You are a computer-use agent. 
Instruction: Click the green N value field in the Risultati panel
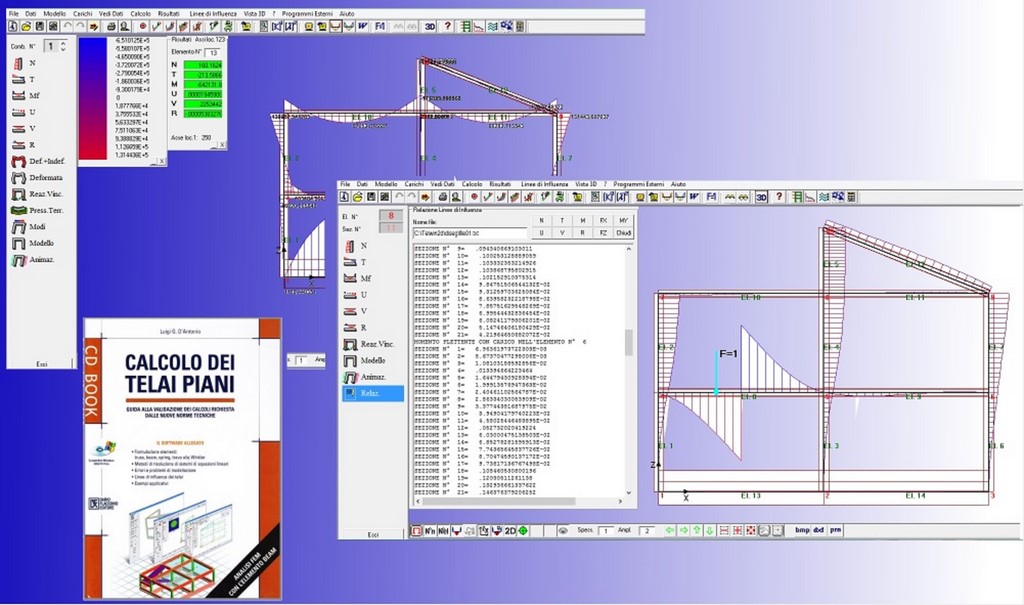[x=203, y=65]
